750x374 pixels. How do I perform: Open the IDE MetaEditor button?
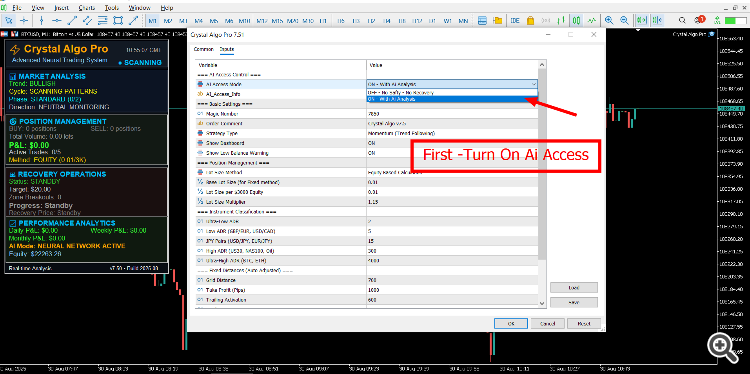(515, 21)
